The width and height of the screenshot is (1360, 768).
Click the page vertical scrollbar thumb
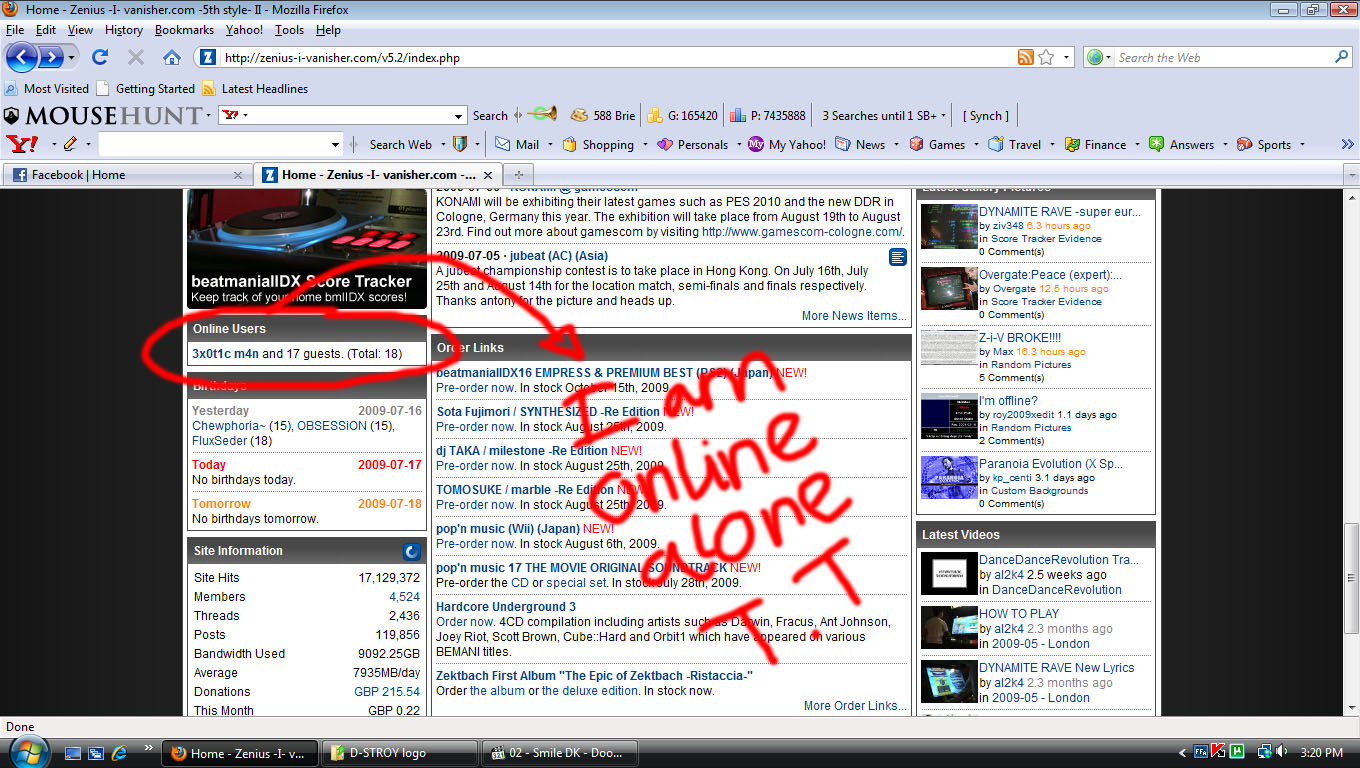click(x=1351, y=580)
